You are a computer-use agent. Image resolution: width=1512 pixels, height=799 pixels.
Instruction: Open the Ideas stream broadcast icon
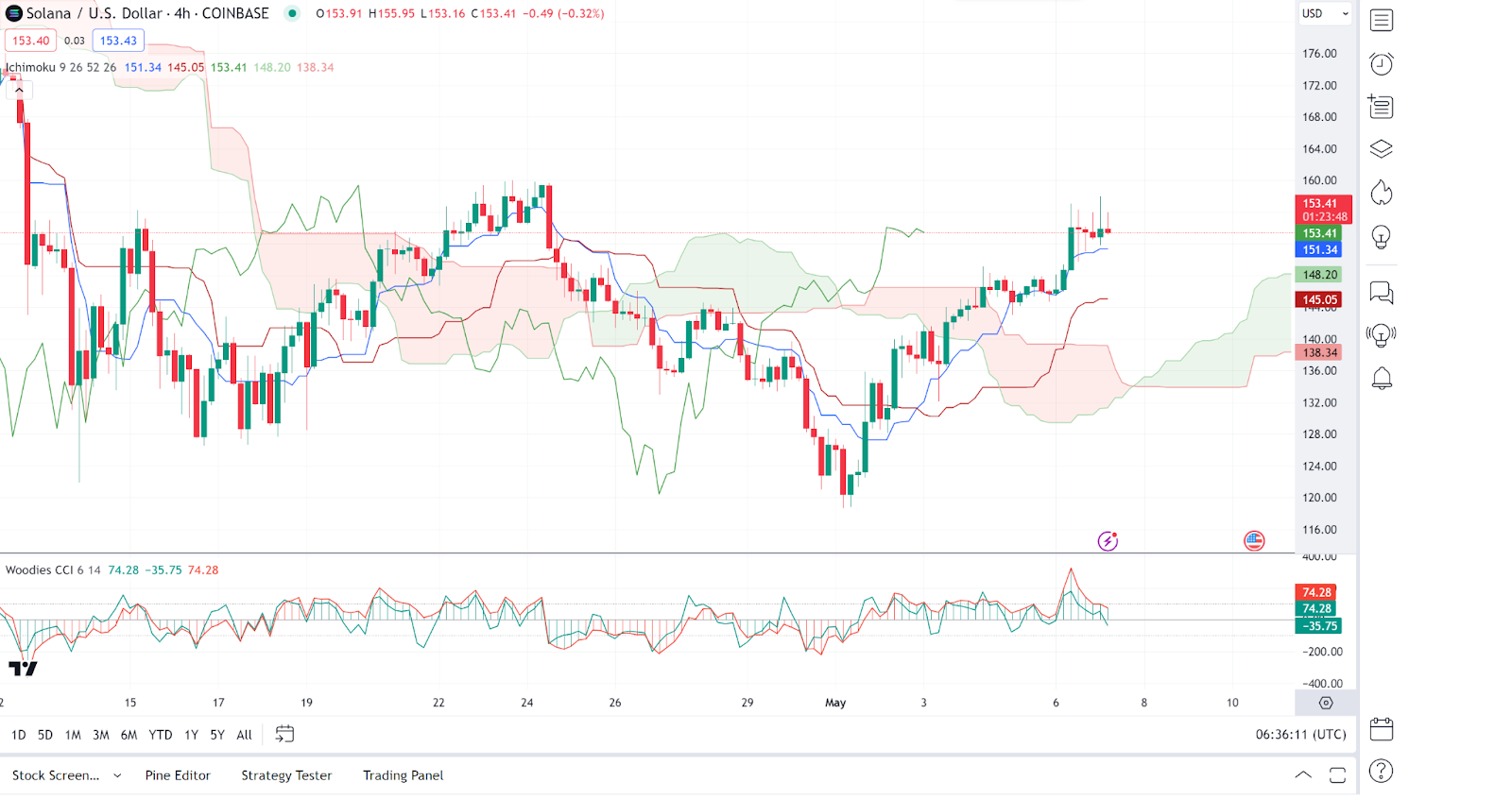click(1381, 335)
